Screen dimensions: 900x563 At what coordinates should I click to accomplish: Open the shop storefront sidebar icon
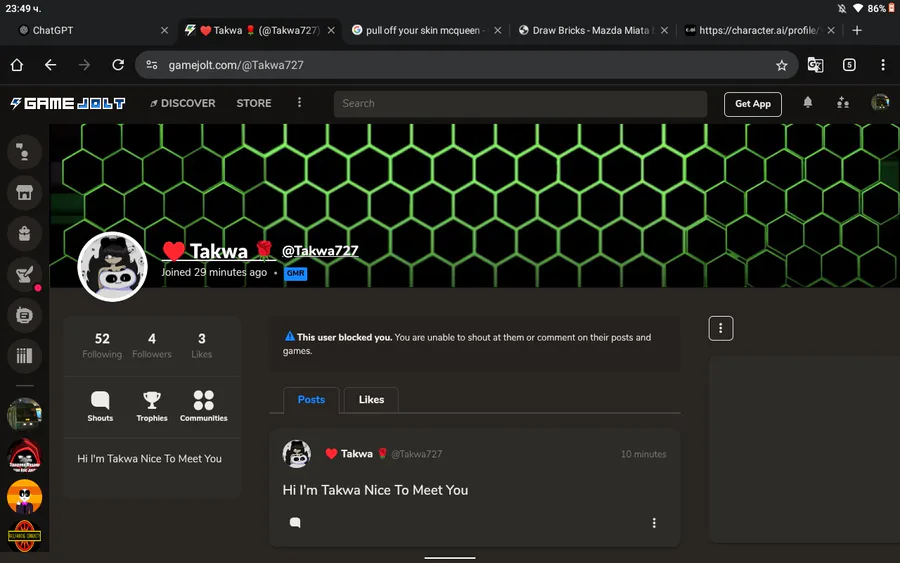pyautogui.click(x=24, y=193)
